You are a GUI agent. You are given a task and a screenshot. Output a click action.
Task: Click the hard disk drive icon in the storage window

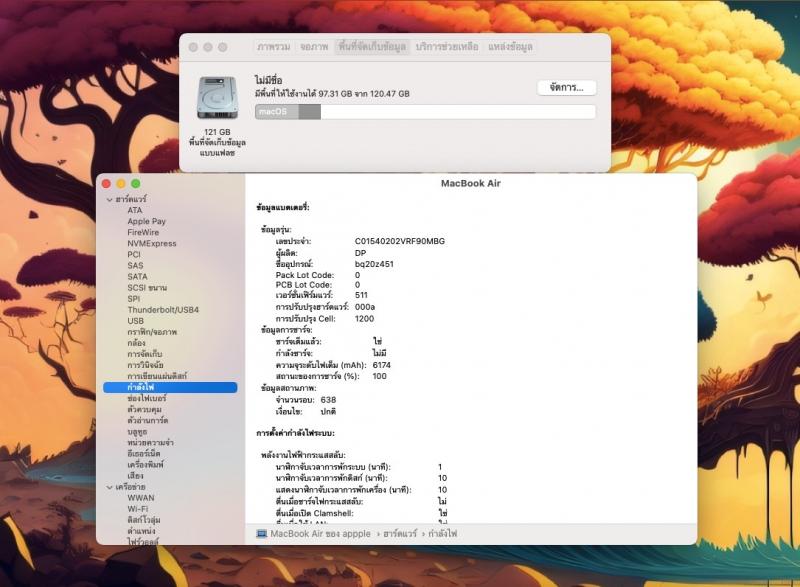(x=217, y=98)
